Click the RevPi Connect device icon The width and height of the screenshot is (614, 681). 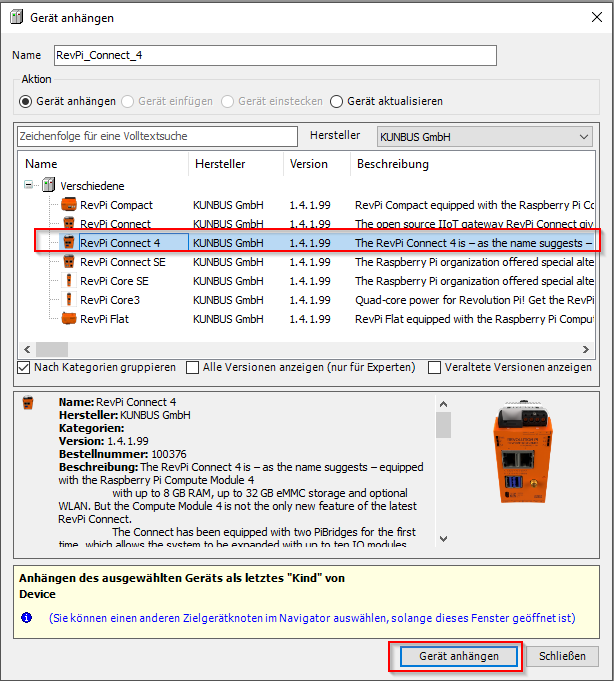69,224
